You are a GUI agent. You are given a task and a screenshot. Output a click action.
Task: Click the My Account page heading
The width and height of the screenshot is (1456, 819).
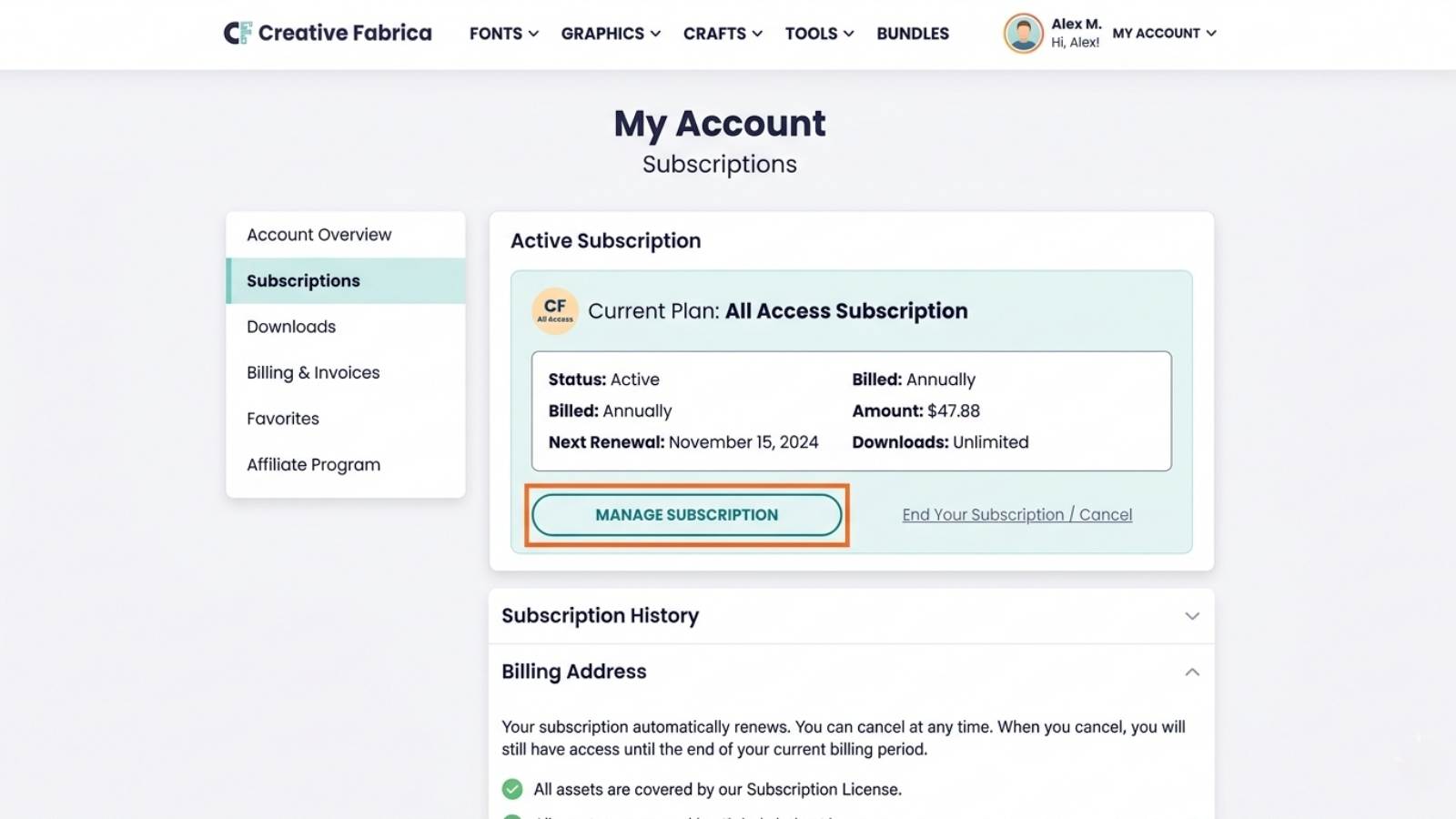tap(720, 124)
